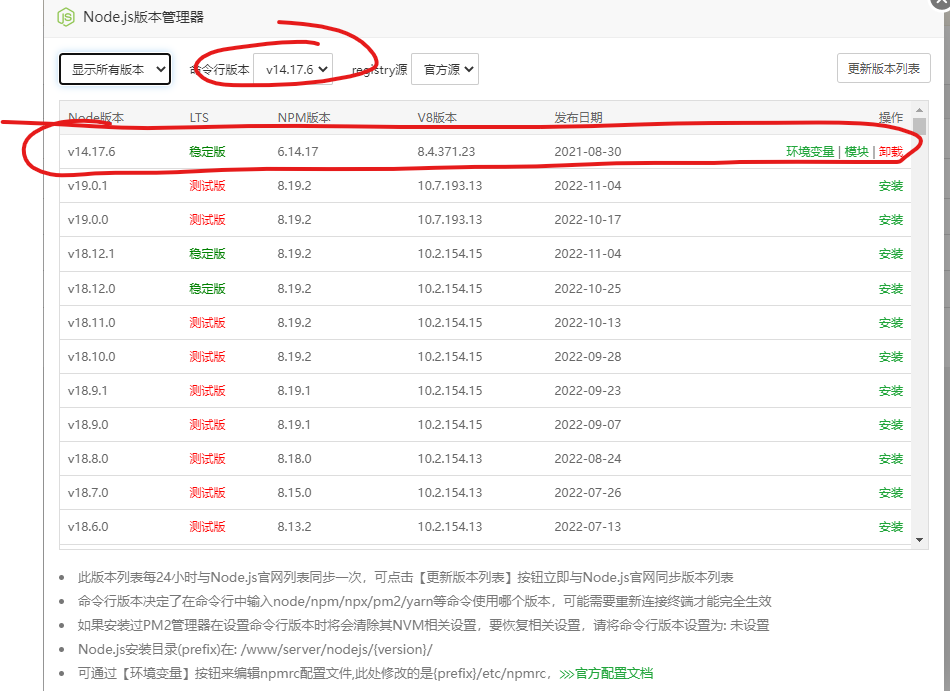This screenshot has height=691, width=950.
Task: Install Node v18.8.0
Action: (x=891, y=458)
